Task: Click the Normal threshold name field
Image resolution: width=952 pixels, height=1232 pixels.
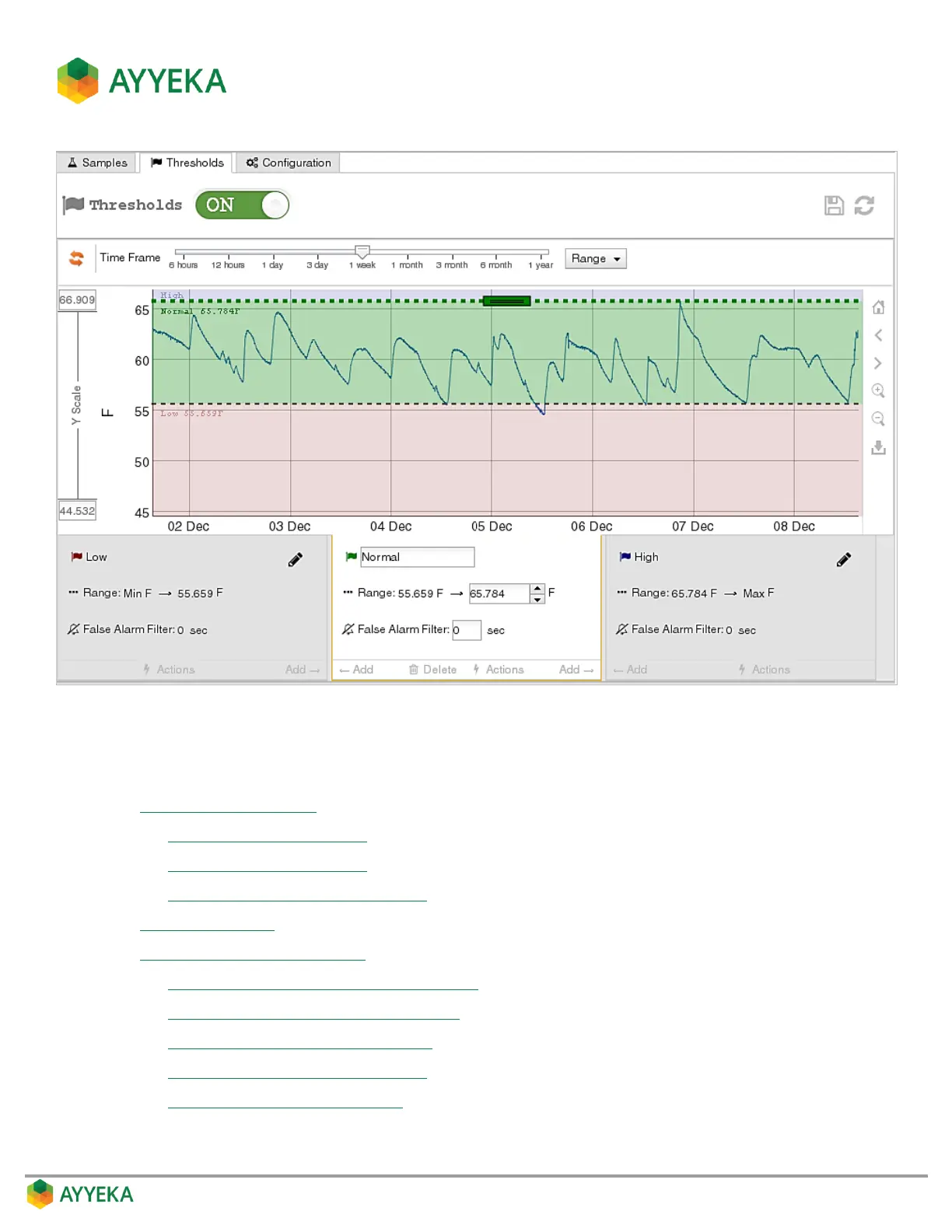Action: [417, 557]
